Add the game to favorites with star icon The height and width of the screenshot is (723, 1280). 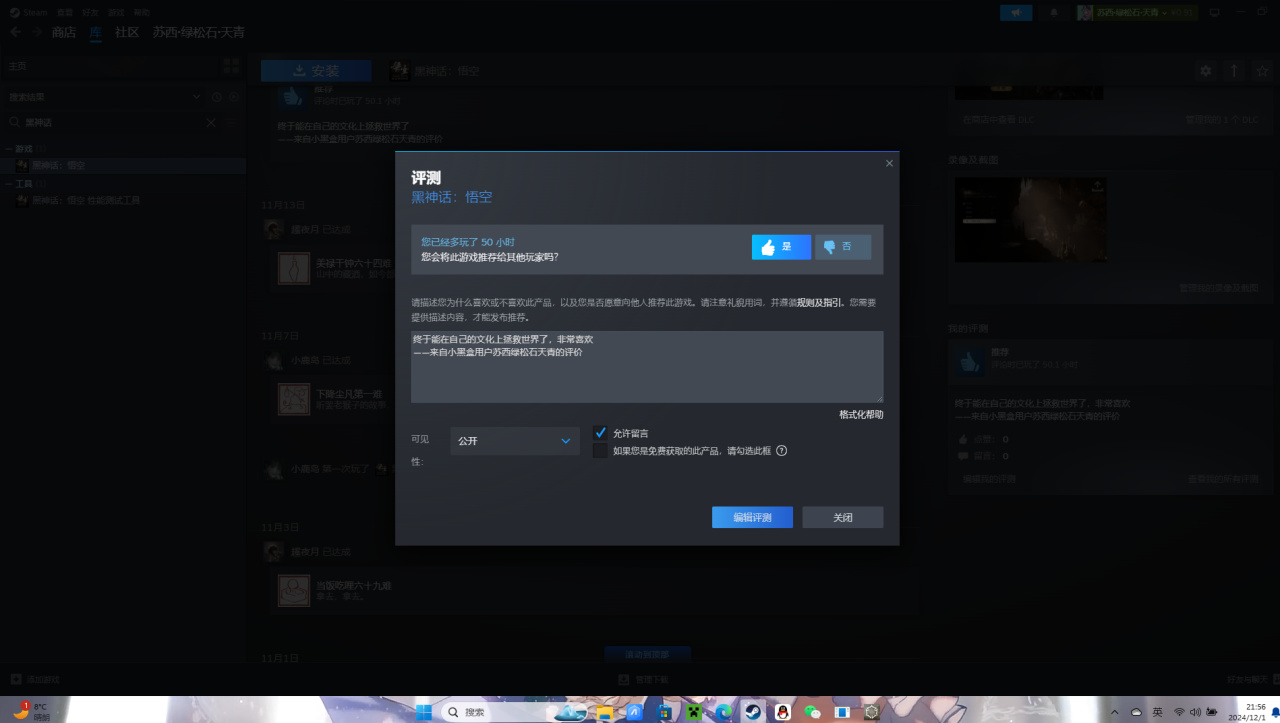coord(1262,71)
